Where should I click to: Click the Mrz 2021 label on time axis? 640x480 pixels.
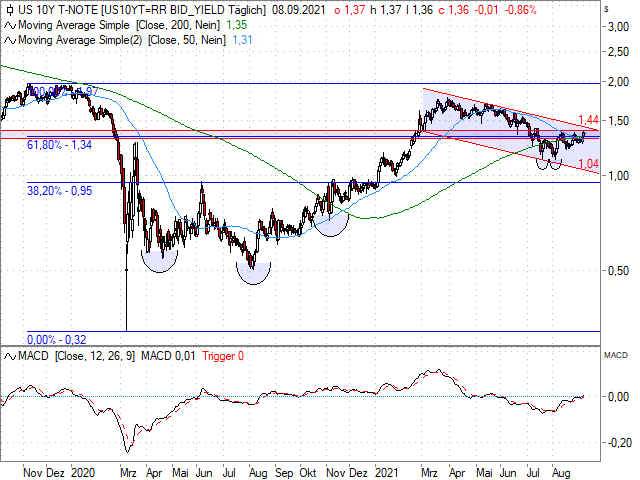click(429, 468)
